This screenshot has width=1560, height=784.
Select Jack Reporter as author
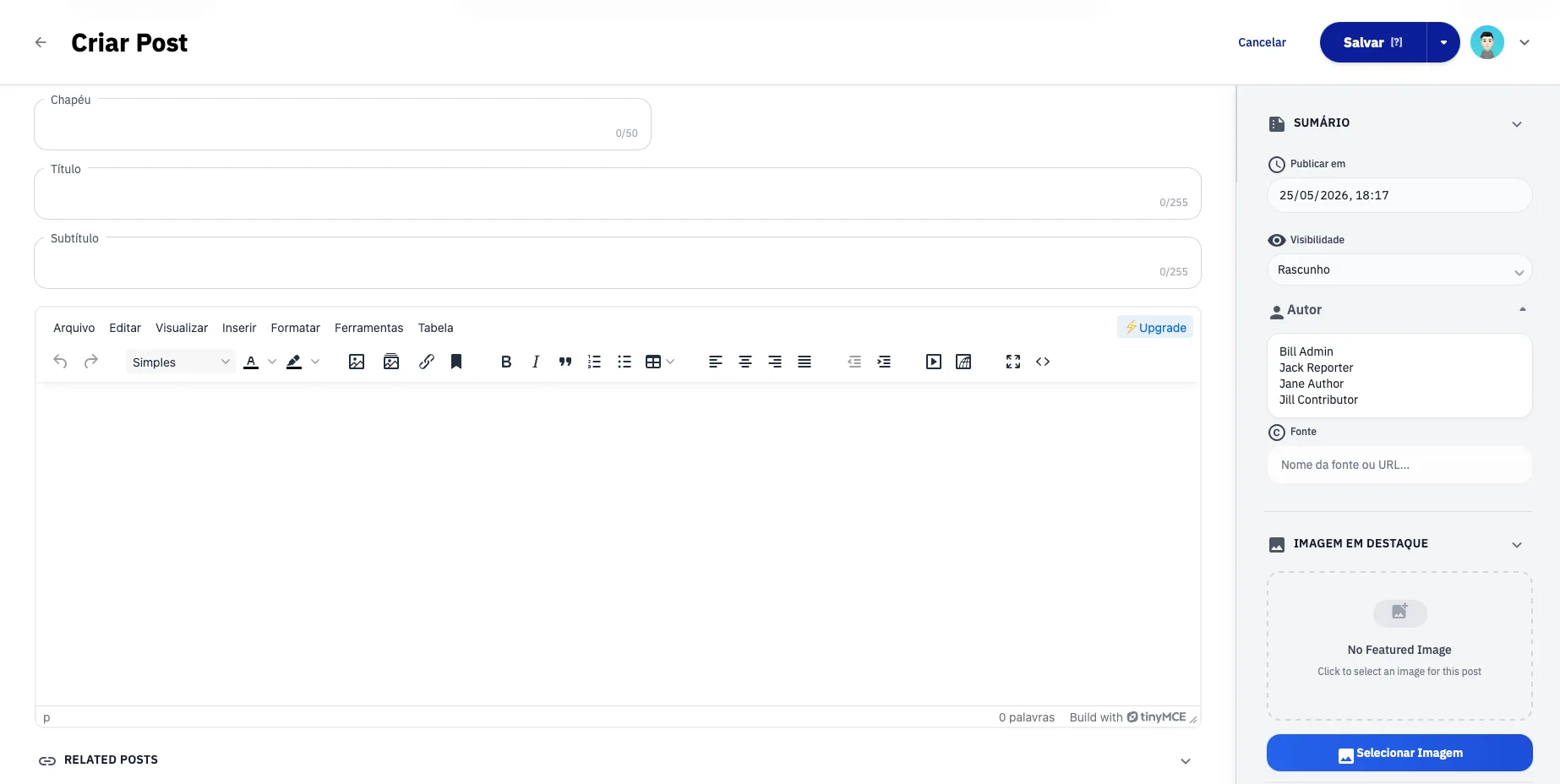(1316, 367)
